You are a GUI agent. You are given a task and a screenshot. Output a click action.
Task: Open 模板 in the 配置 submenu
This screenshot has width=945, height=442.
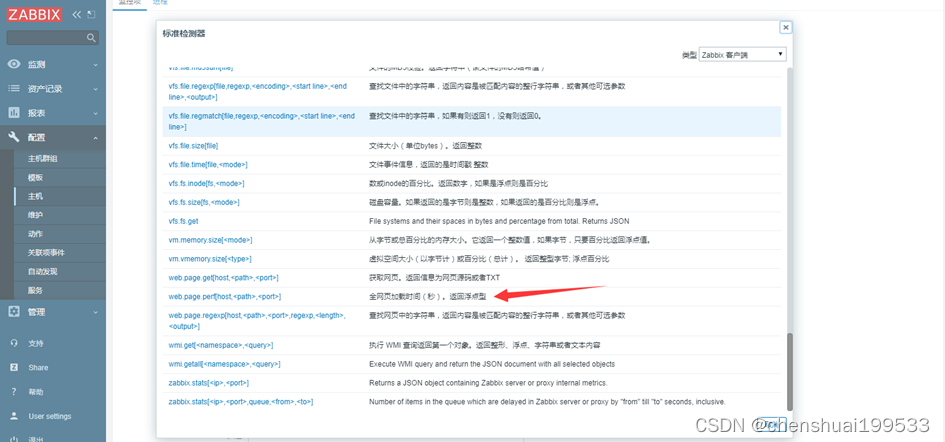click(x=36, y=178)
